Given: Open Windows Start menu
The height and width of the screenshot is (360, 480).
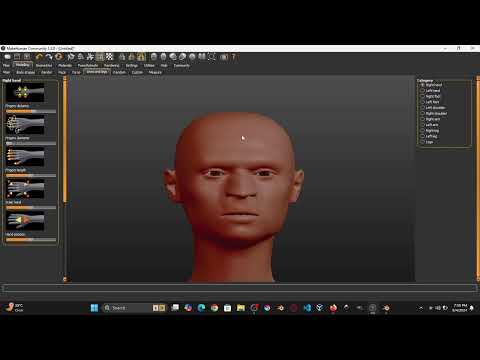Looking at the screenshot, I should (x=94, y=308).
